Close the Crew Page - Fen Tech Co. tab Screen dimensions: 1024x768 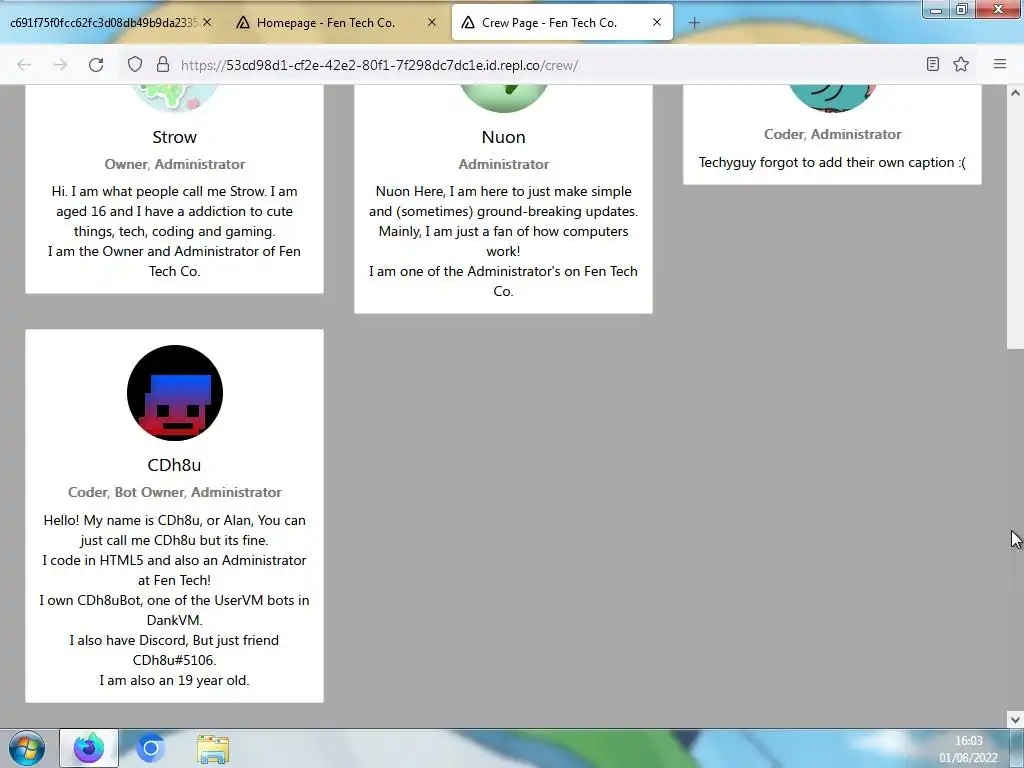click(657, 22)
